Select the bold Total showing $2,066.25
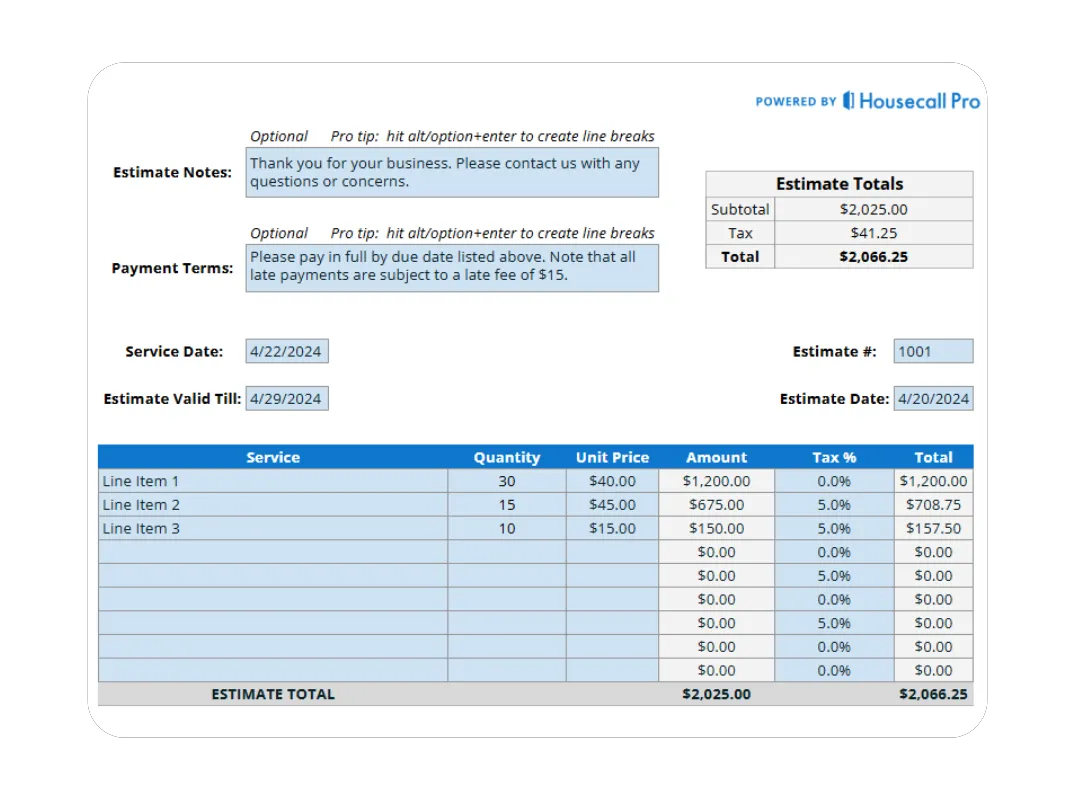 872,257
